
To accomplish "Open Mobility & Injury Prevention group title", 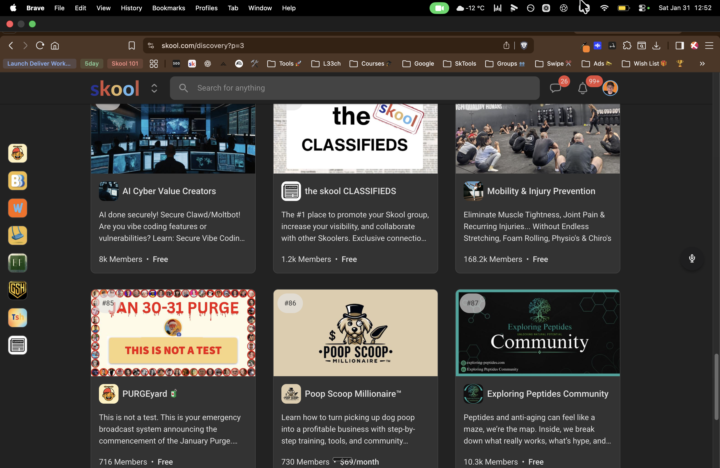I will point(541,191).
